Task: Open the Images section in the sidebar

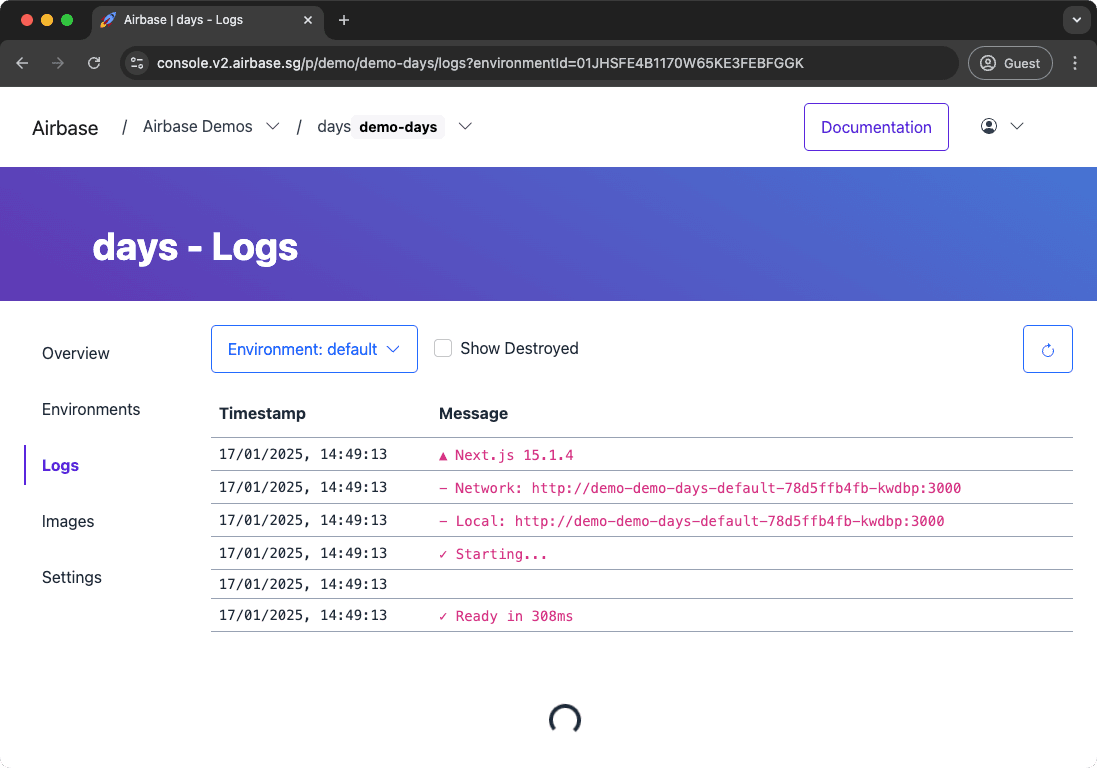Action: (x=68, y=521)
